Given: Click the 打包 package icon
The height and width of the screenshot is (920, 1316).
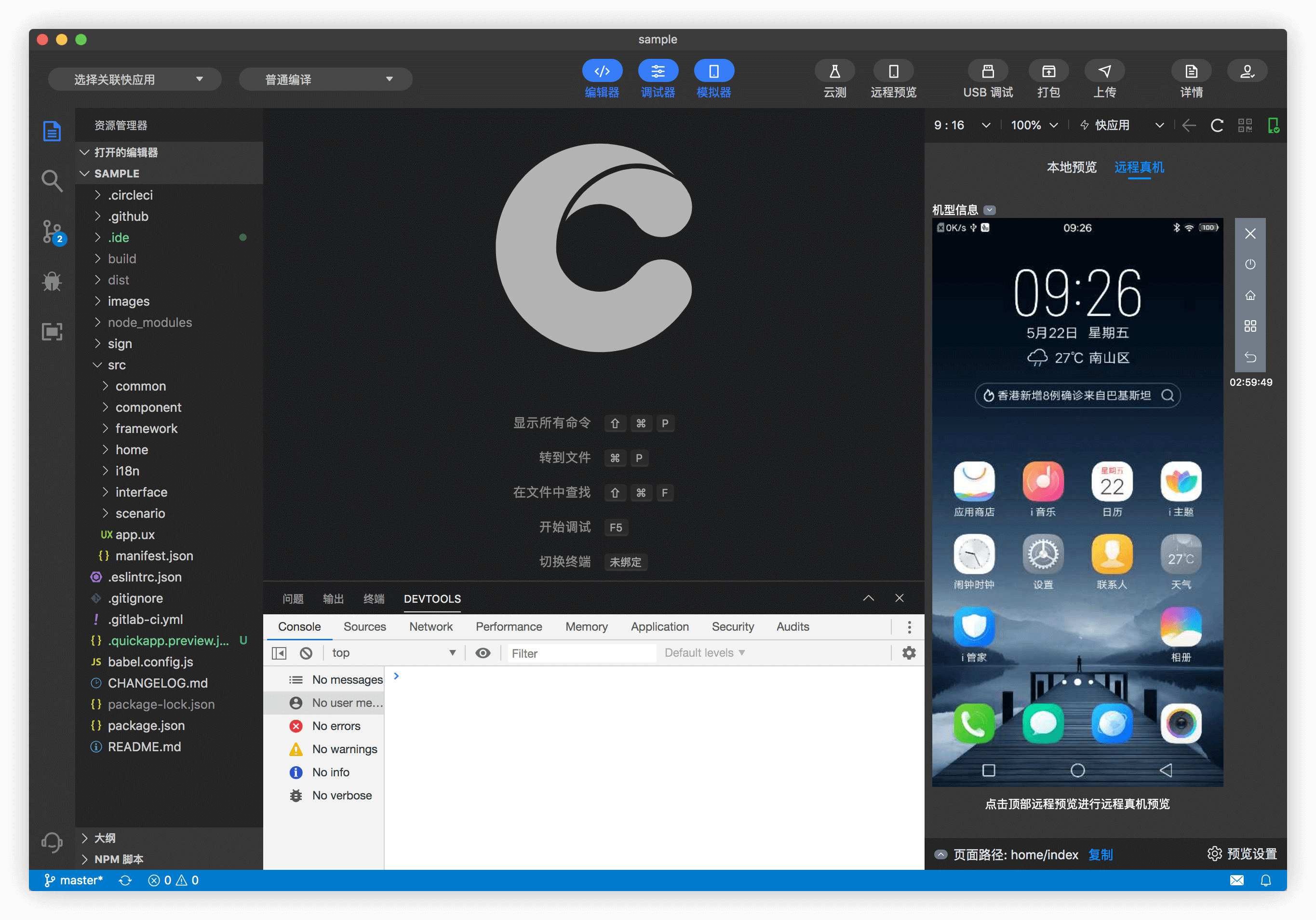Looking at the screenshot, I should click(1048, 71).
